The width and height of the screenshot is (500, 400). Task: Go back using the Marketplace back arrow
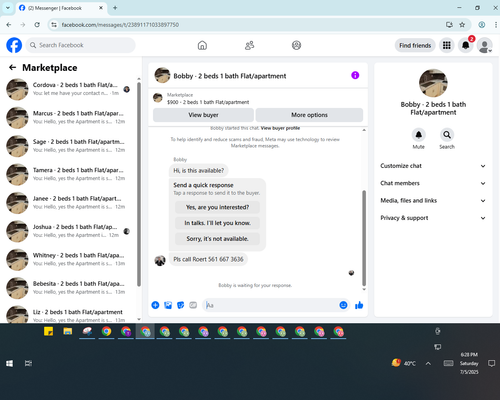(12, 68)
